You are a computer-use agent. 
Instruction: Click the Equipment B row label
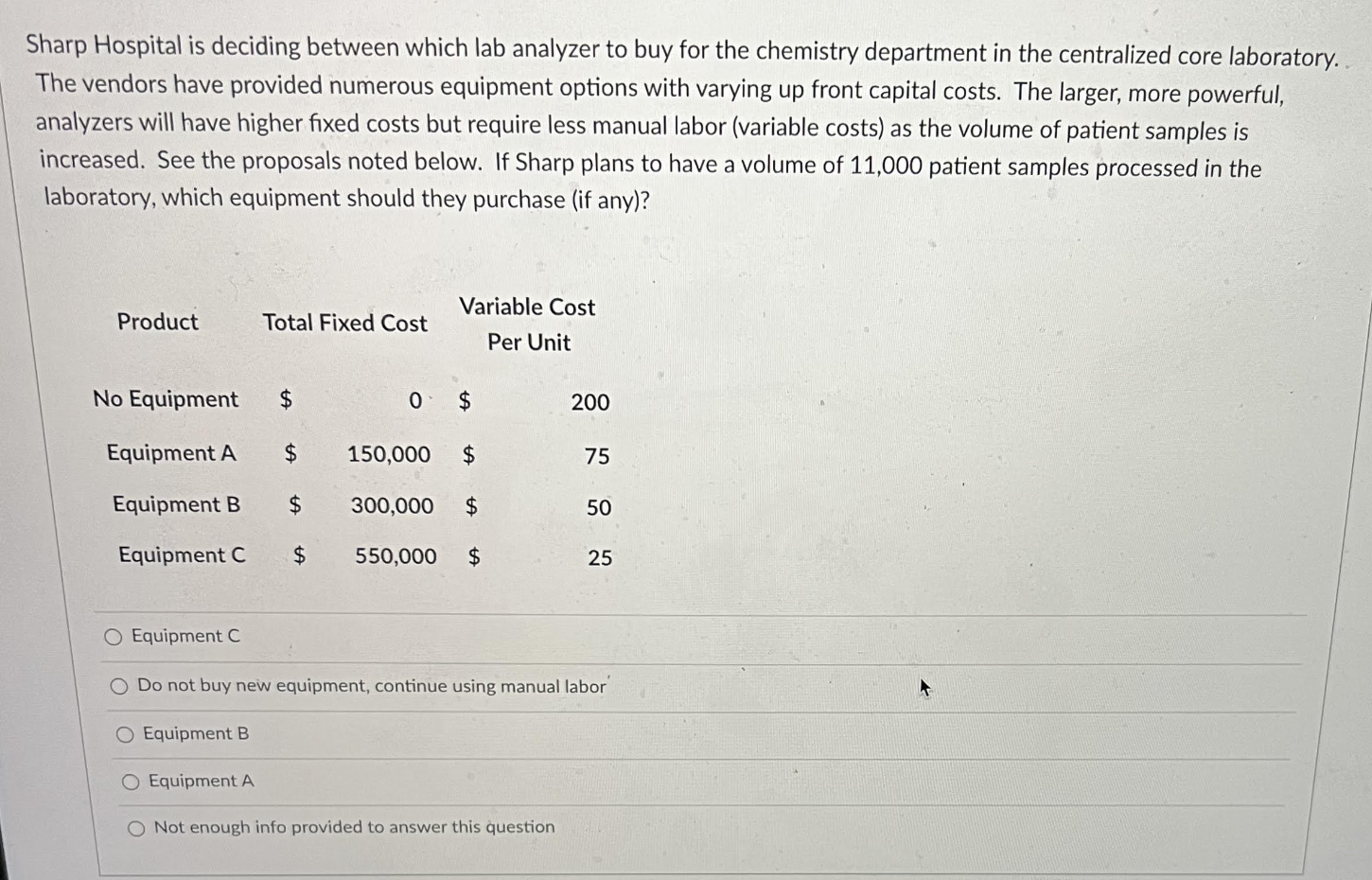point(175,504)
